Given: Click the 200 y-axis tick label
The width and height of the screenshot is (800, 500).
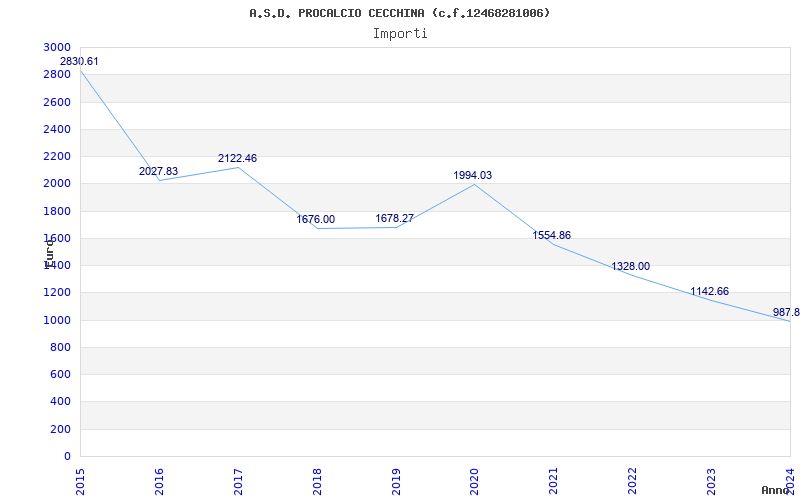Looking at the screenshot, I should tap(61, 429).
